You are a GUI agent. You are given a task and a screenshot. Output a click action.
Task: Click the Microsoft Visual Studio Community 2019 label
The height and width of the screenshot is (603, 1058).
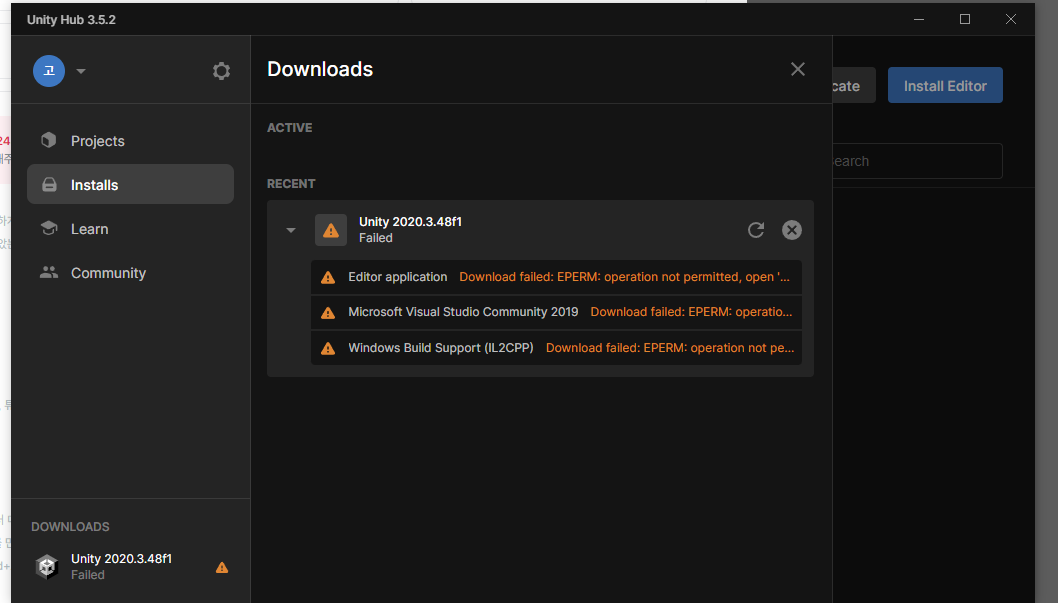point(463,312)
